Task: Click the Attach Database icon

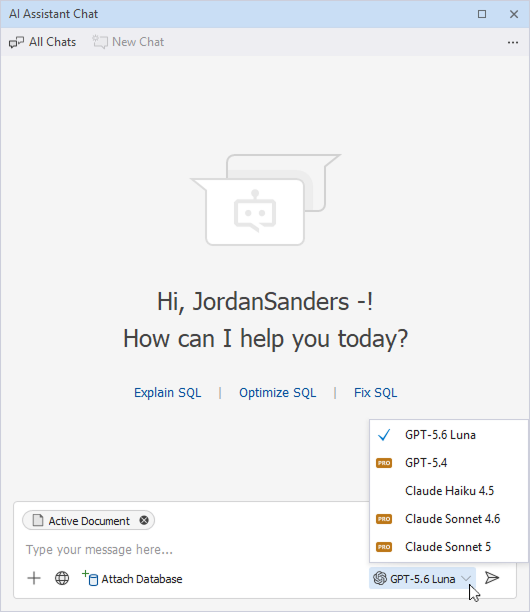Action: point(90,578)
